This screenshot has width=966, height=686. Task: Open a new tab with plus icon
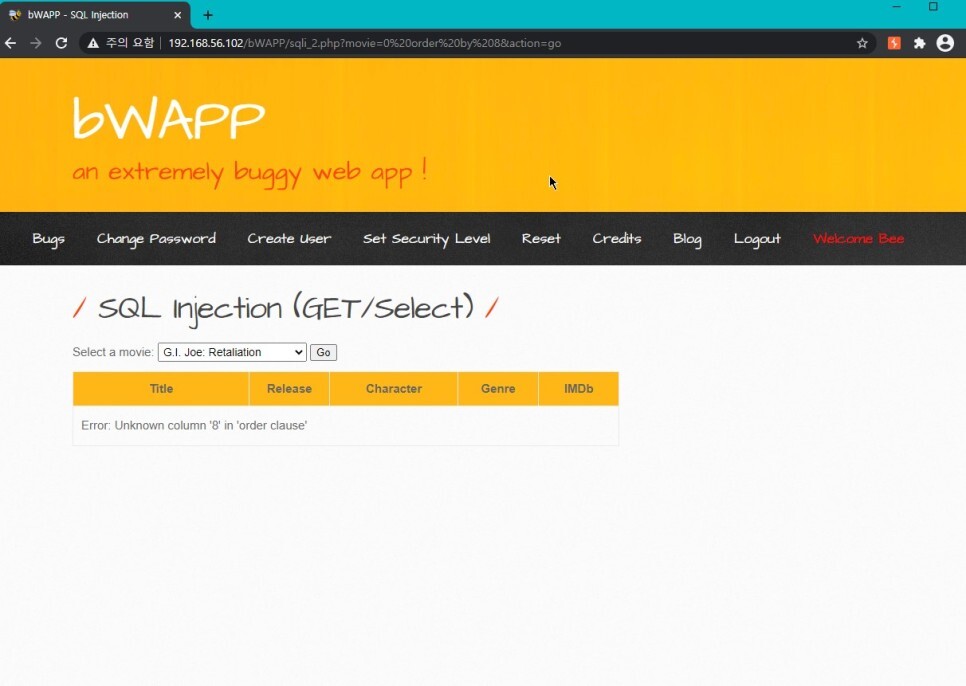point(208,15)
